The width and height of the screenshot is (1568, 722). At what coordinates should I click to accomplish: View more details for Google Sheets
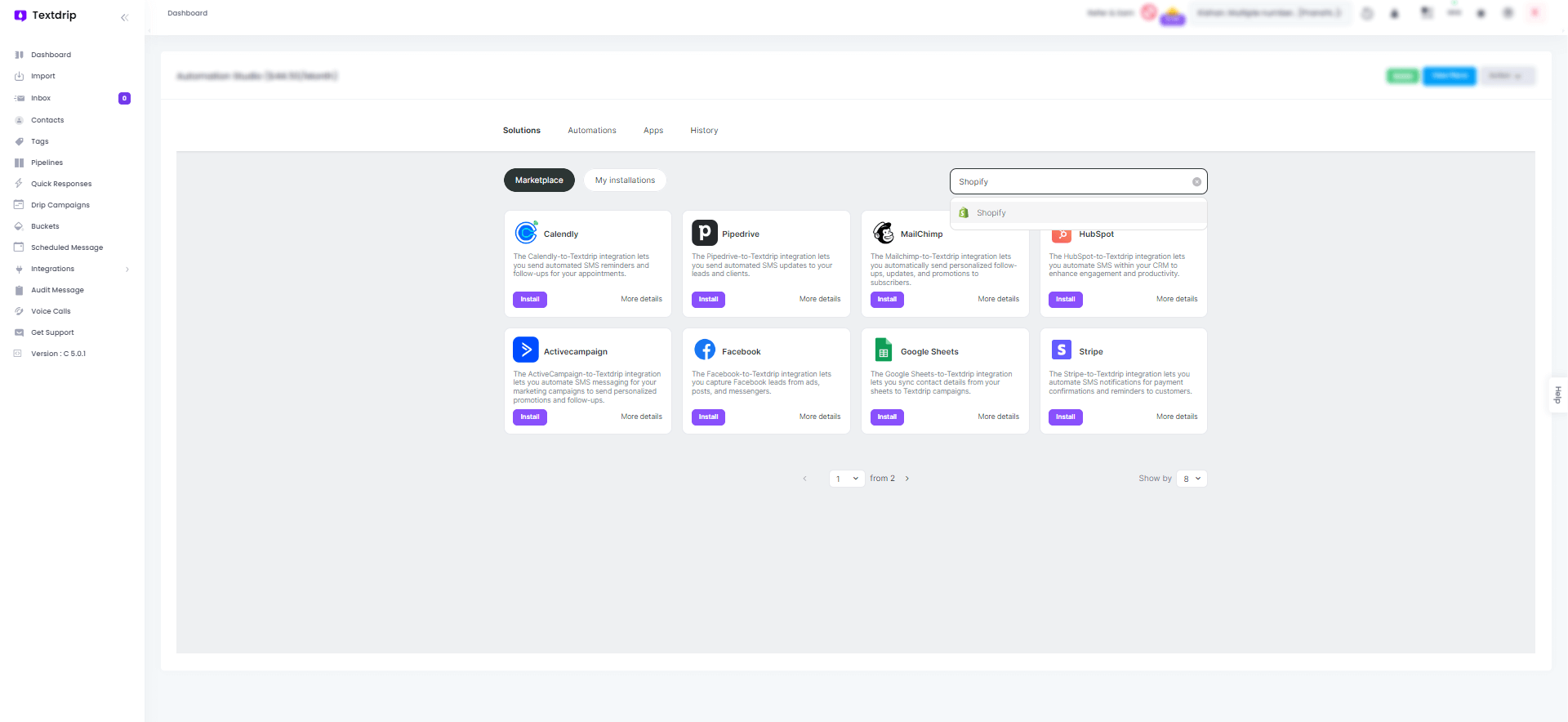pos(998,417)
